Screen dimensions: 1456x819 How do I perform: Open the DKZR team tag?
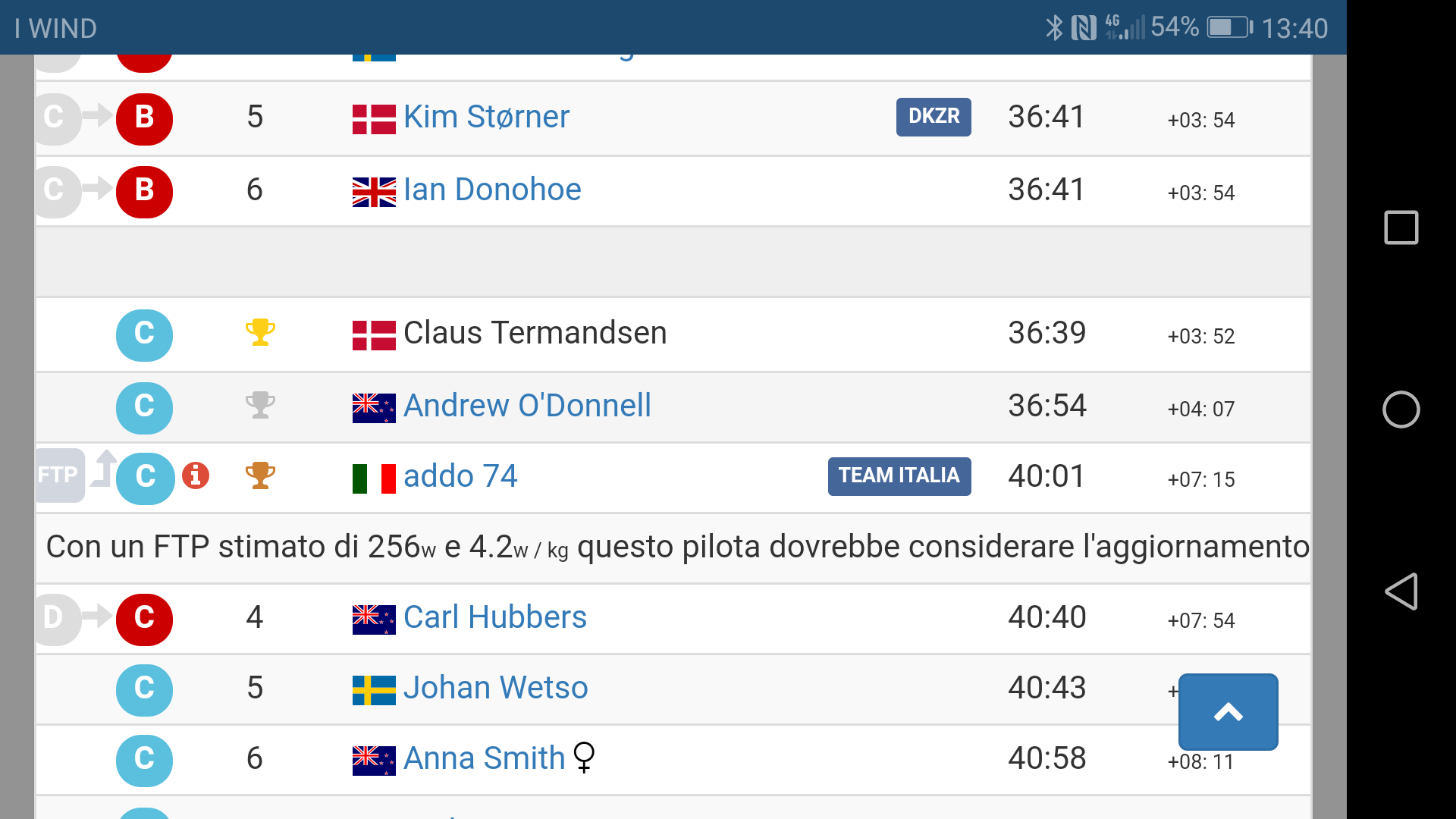tap(934, 117)
